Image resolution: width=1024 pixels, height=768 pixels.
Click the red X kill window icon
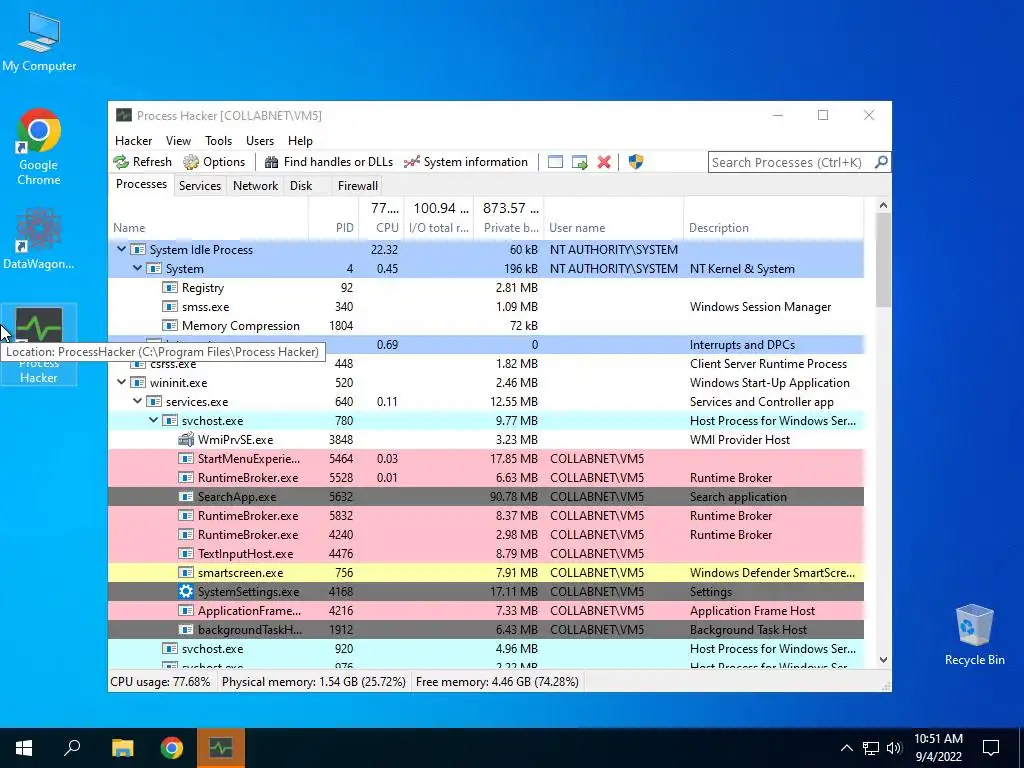pyautogui.click(x=604, y=162)
